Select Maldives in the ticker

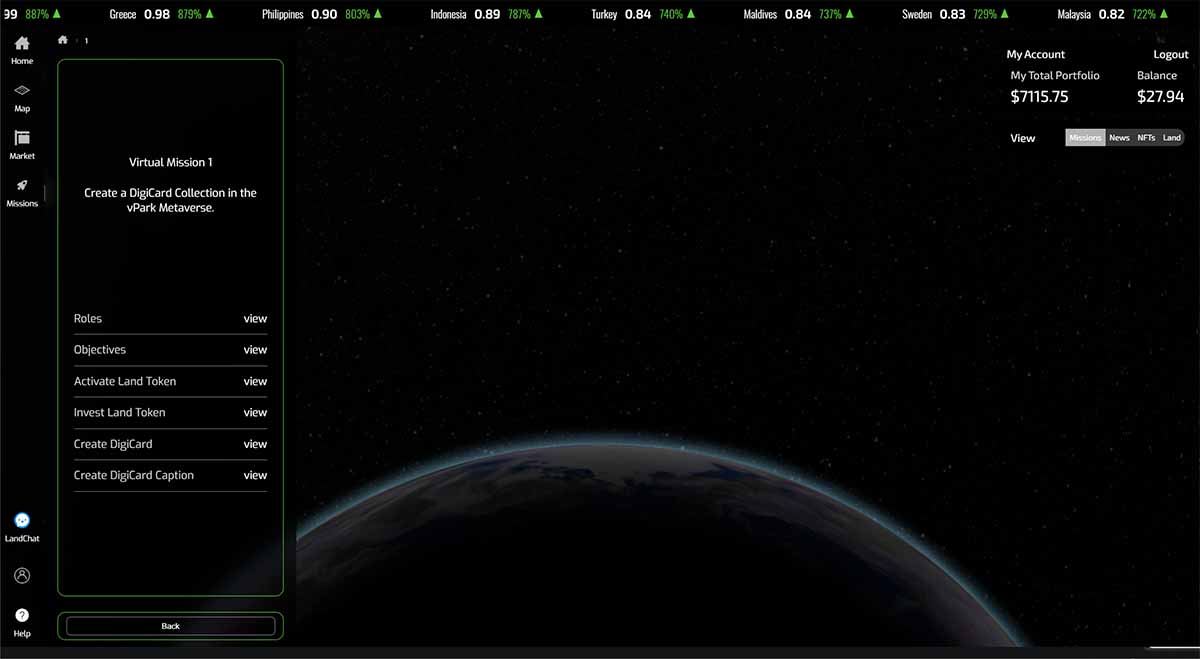[760, 15]
